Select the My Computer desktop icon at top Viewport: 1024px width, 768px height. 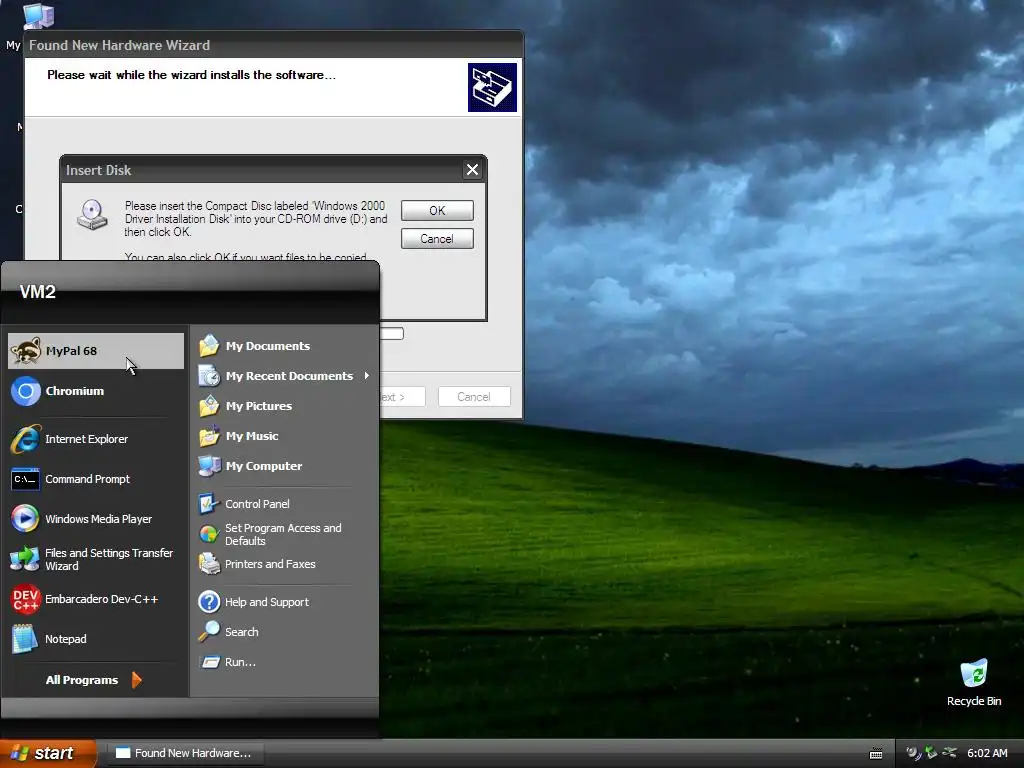[38, 15]
